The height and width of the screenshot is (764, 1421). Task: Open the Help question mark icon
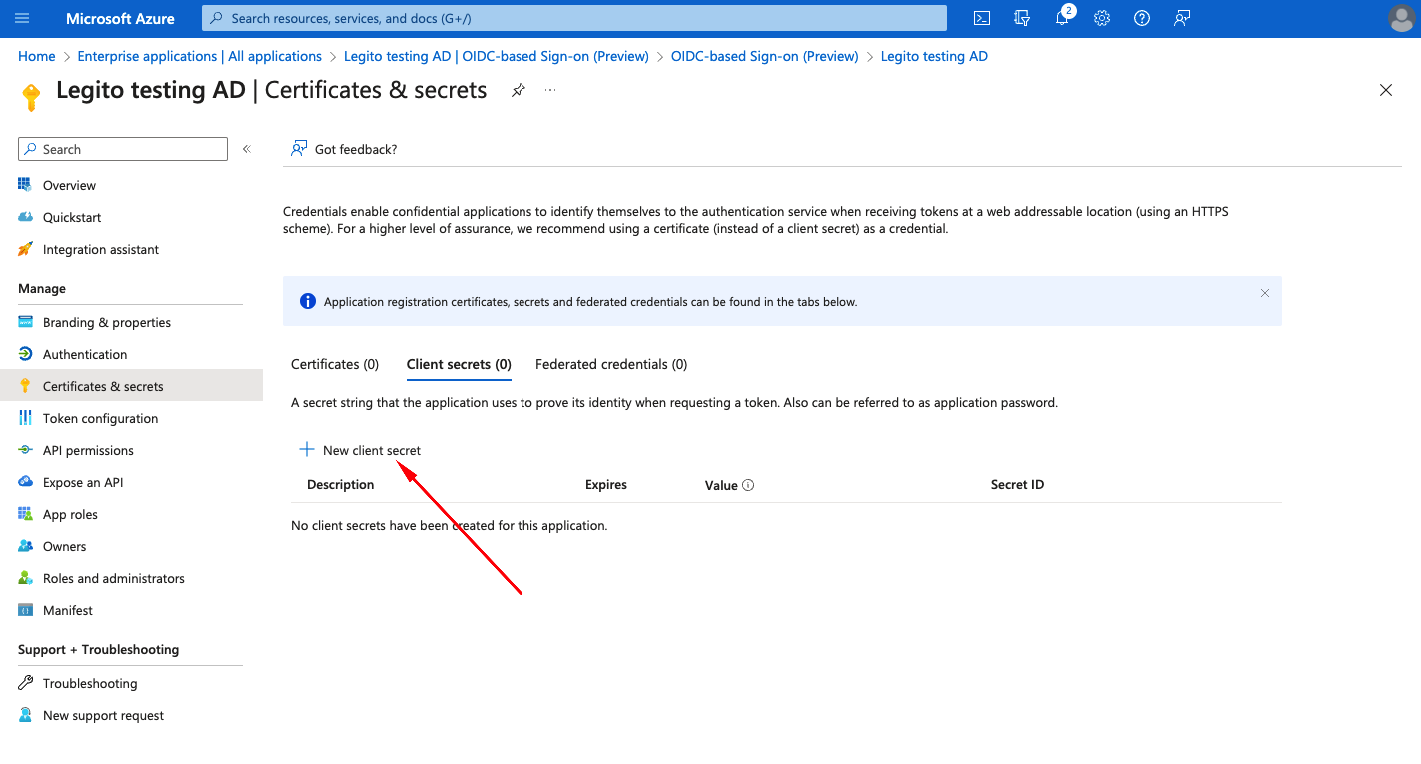pyautogui.click(x=1142, y=18)
